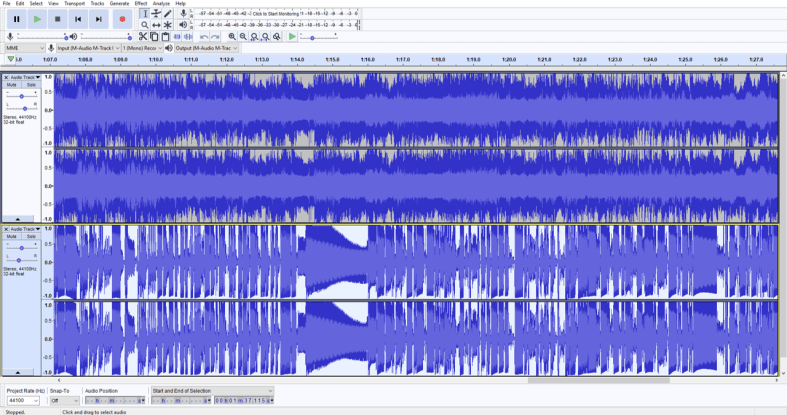The height and width of the screenshot is (415, 787).
Task: Click the Record button
Action: pyautogui.click(x=122, y=19)
